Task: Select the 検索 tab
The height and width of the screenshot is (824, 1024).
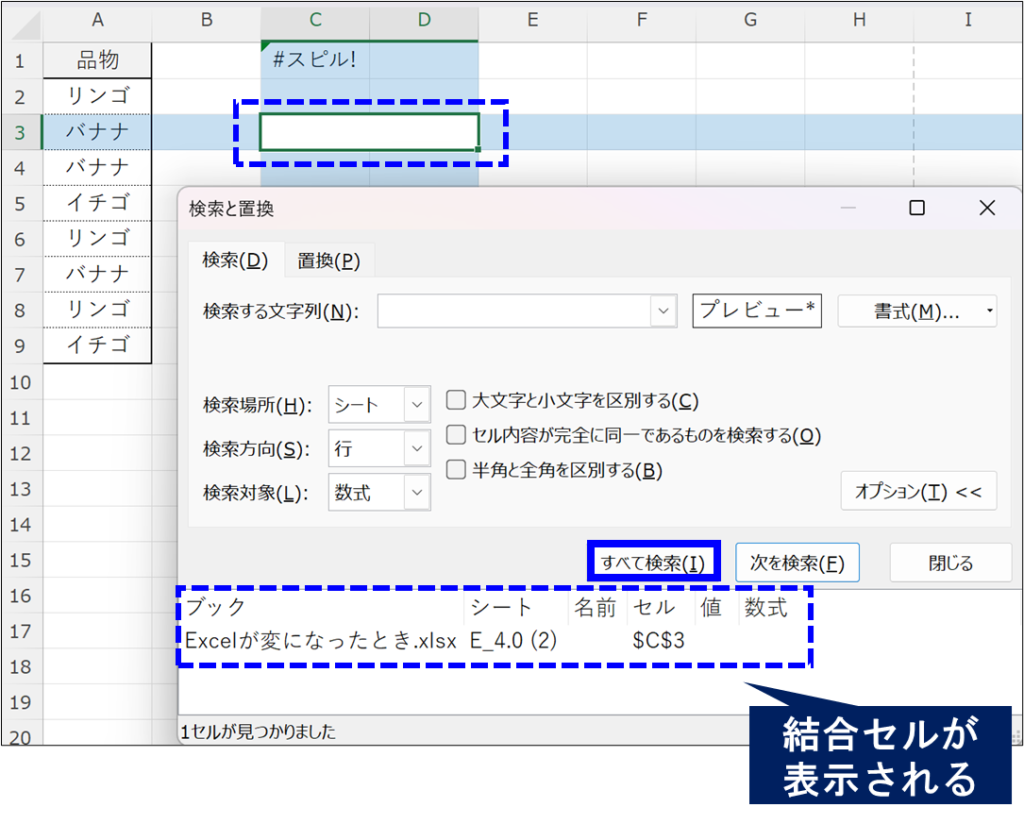Action: (x=235, y=260)
